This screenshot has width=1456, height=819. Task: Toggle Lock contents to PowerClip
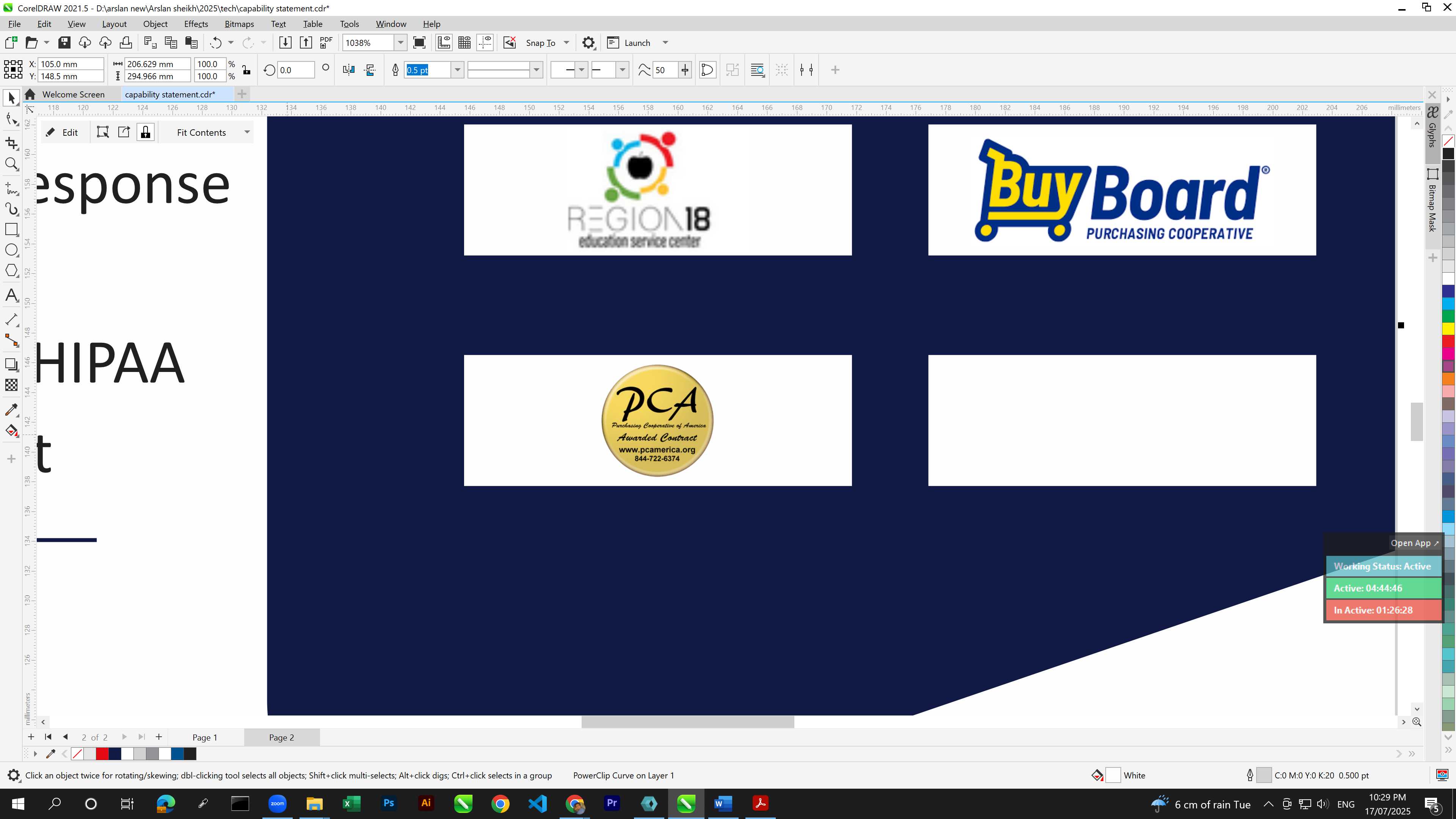coord(146,132)
